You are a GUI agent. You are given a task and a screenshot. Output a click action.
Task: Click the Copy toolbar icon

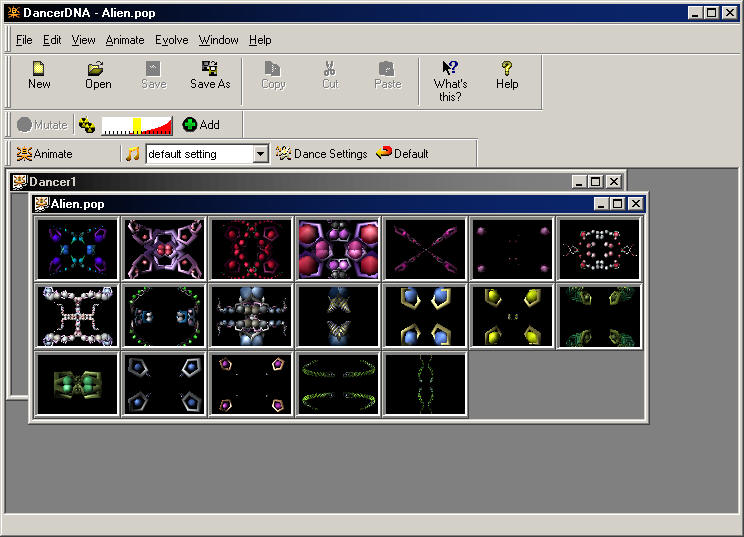pos(272,69)
